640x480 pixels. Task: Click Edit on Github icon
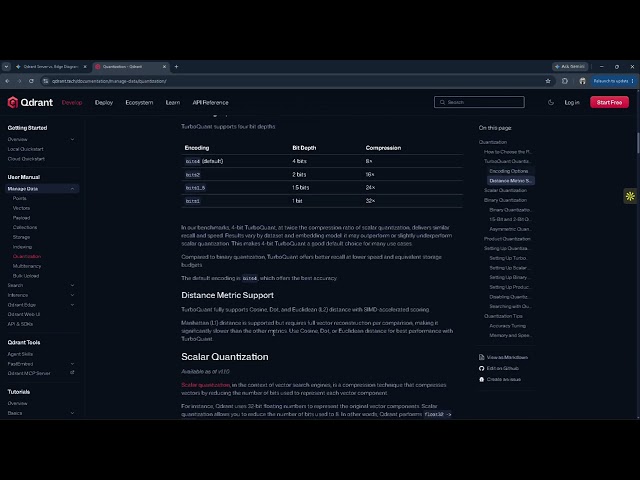point(482,368)
